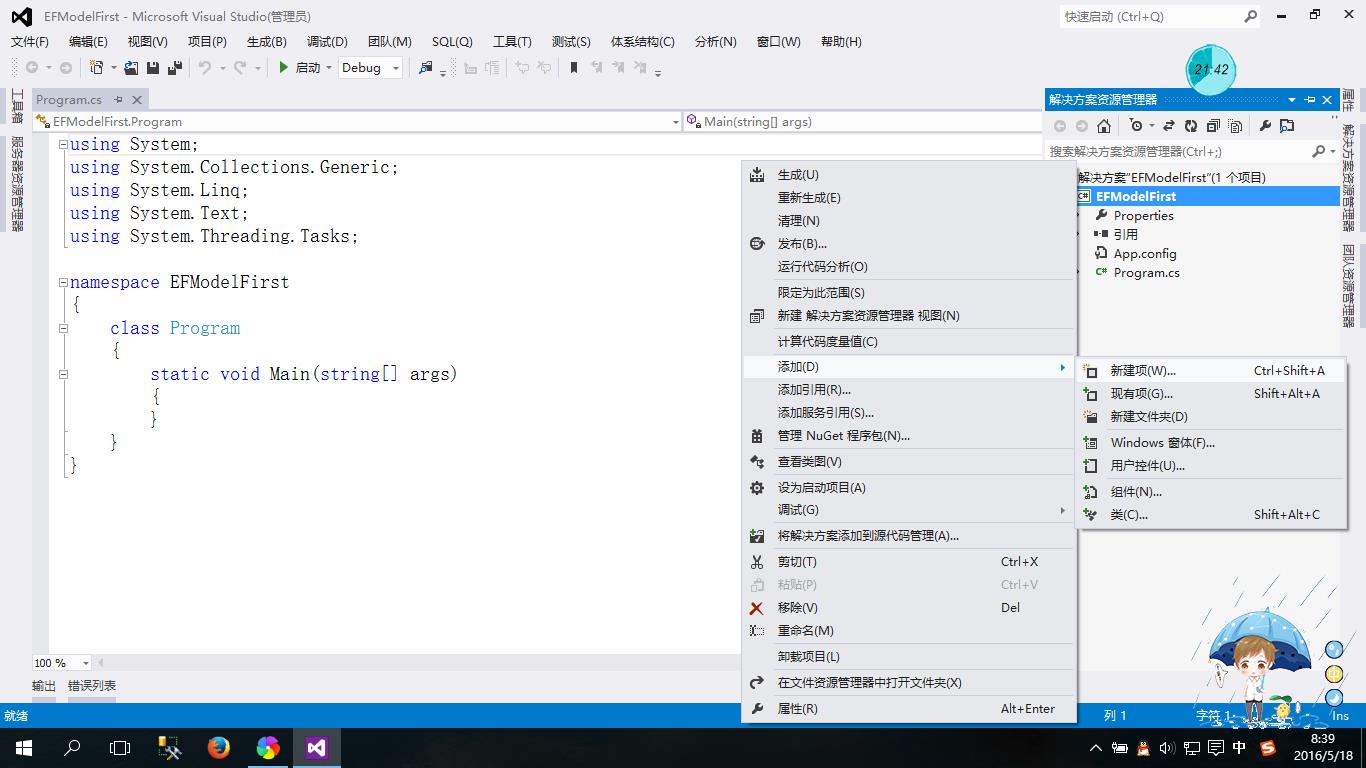This screenshot has width=1366, height=768.
Task: Click the green Start debugging arrow
Action: 284,67
